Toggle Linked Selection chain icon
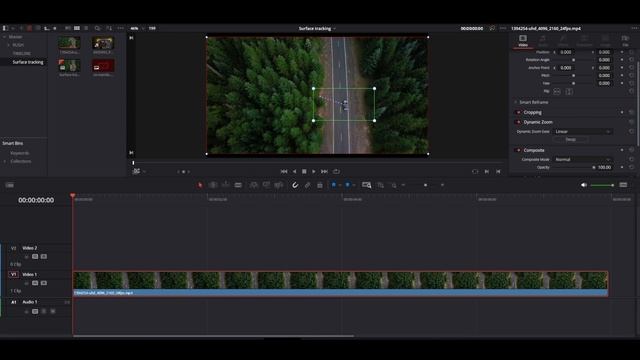640x360 pixels. tap(307, 185)
